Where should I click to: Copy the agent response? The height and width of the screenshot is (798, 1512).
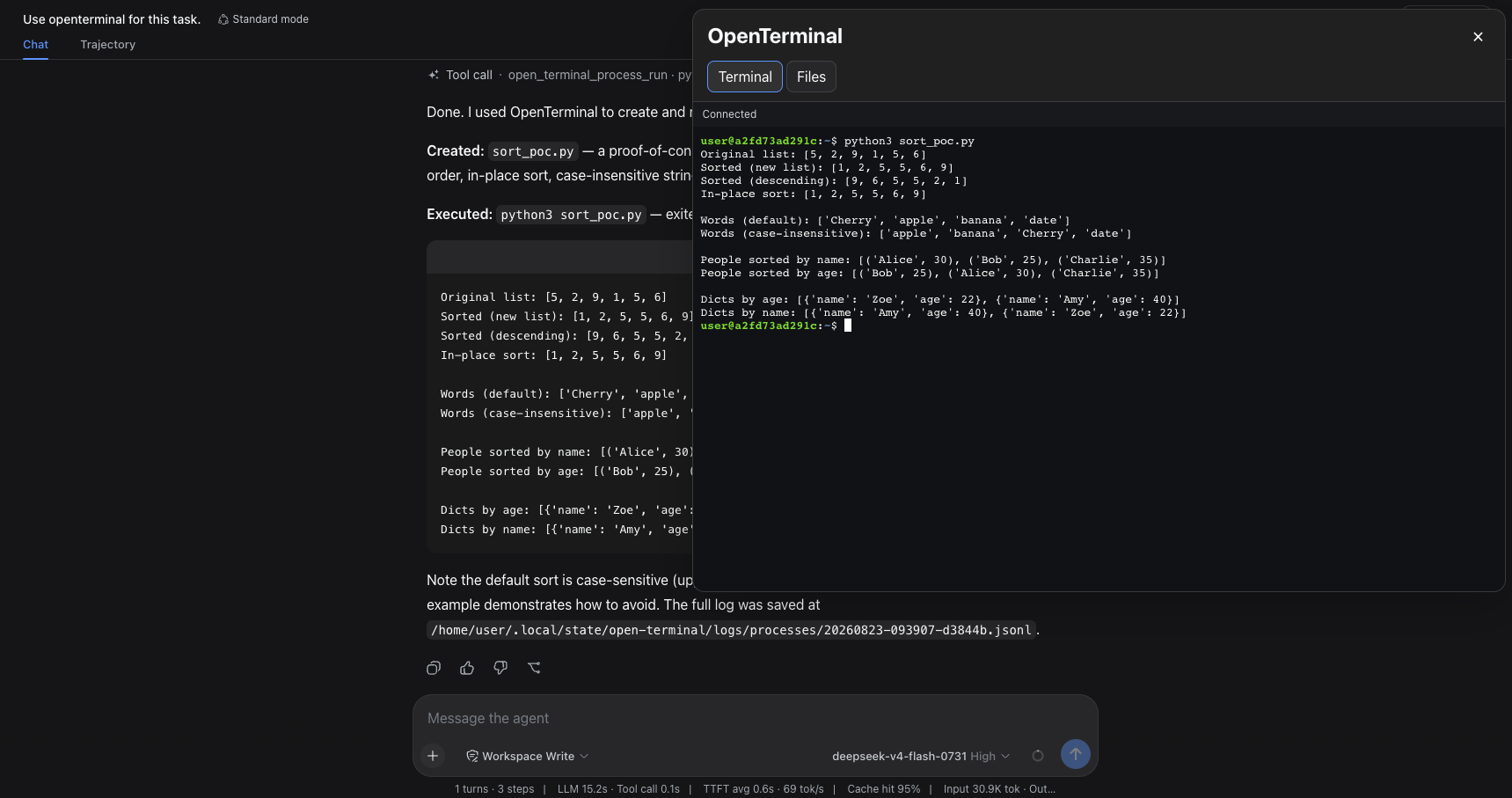coord(434,668)
